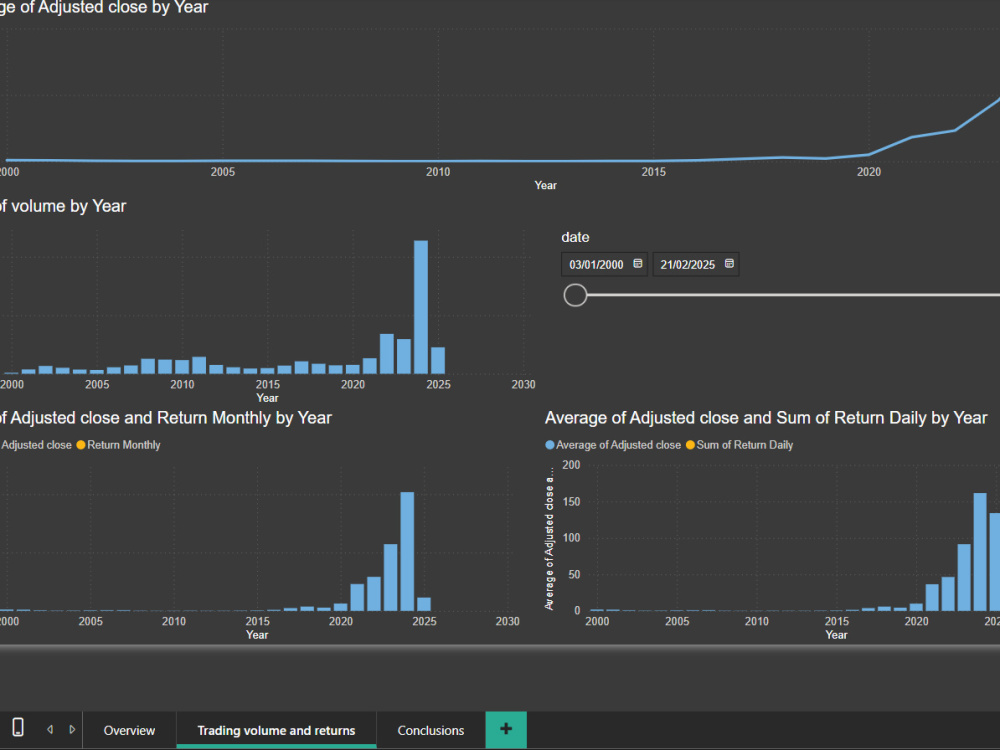Click the date slider left handle
This screenshot has width=1000, height=750.
(575, 295)
